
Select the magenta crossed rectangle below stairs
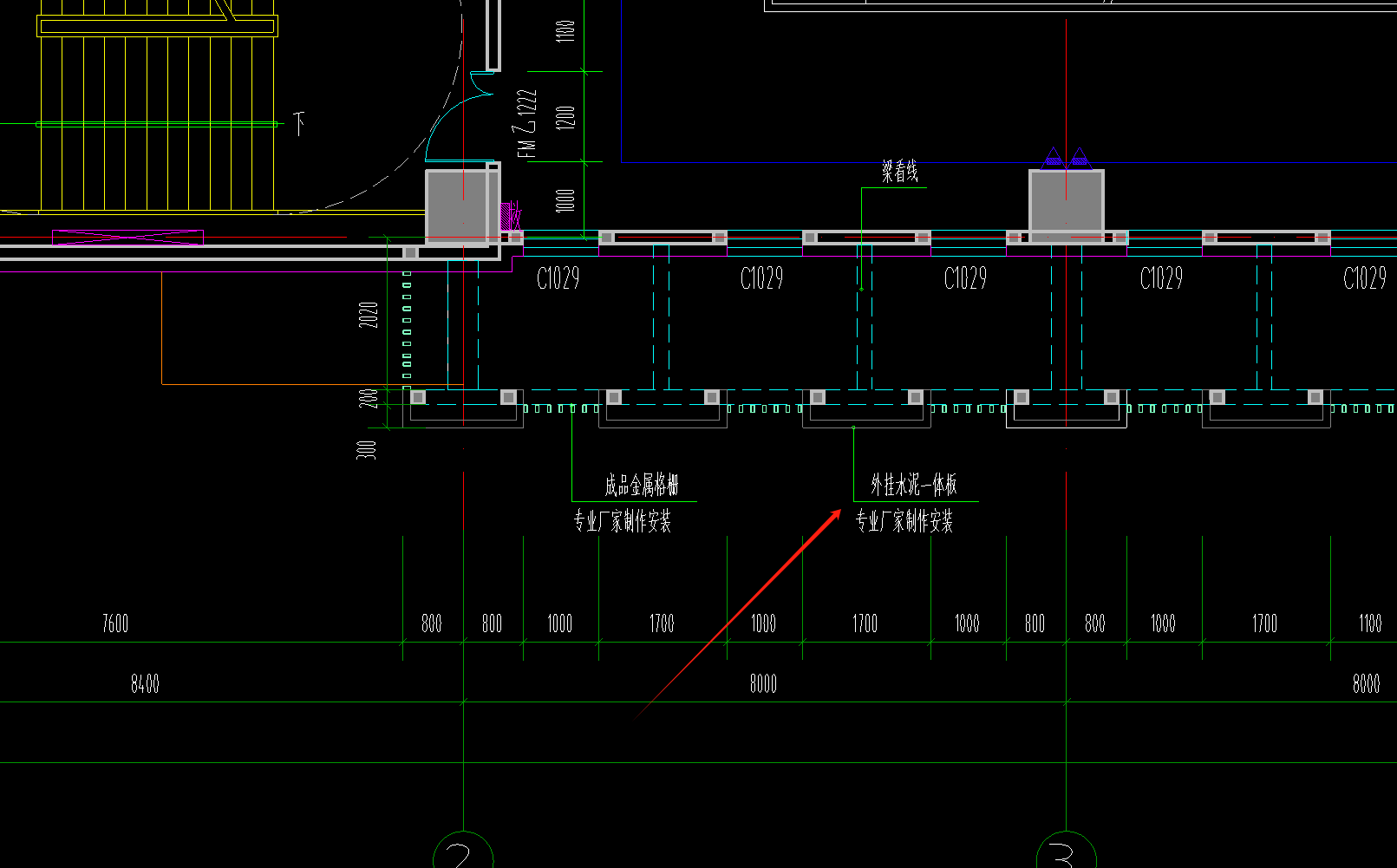point(127,238)
